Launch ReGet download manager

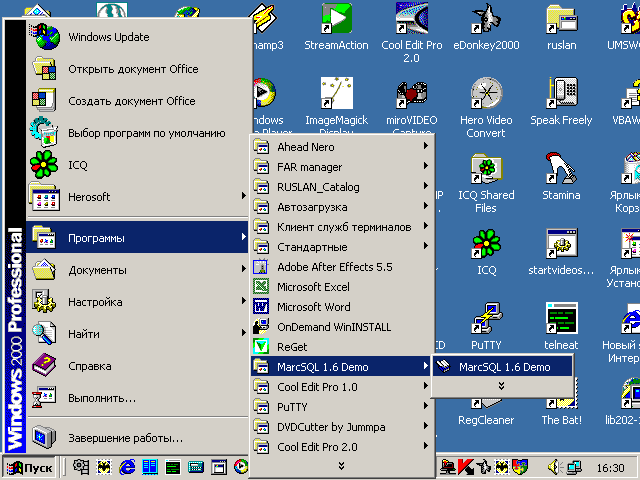(x=341, y=347)
